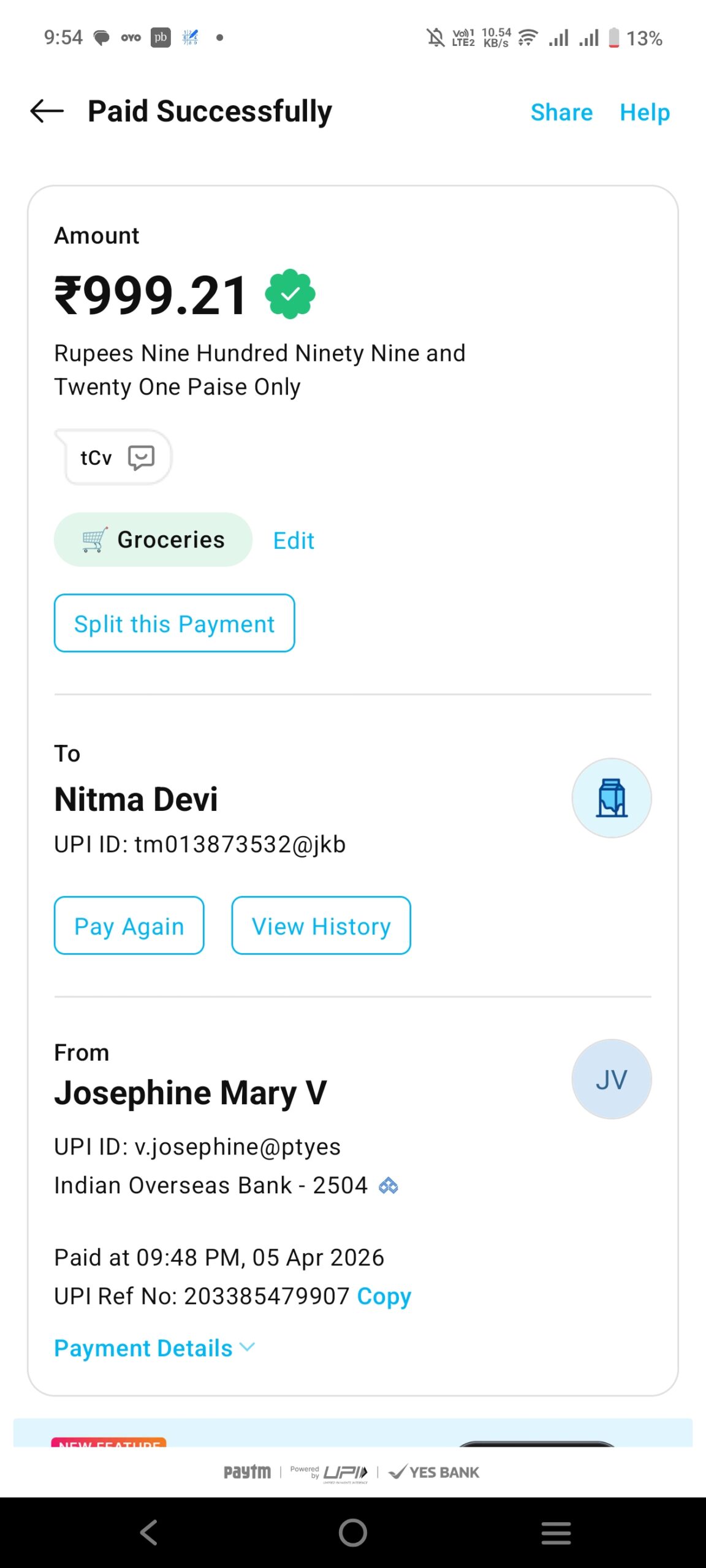
Task: Tap the message bubble icon beside tCv
Action: 141,457
